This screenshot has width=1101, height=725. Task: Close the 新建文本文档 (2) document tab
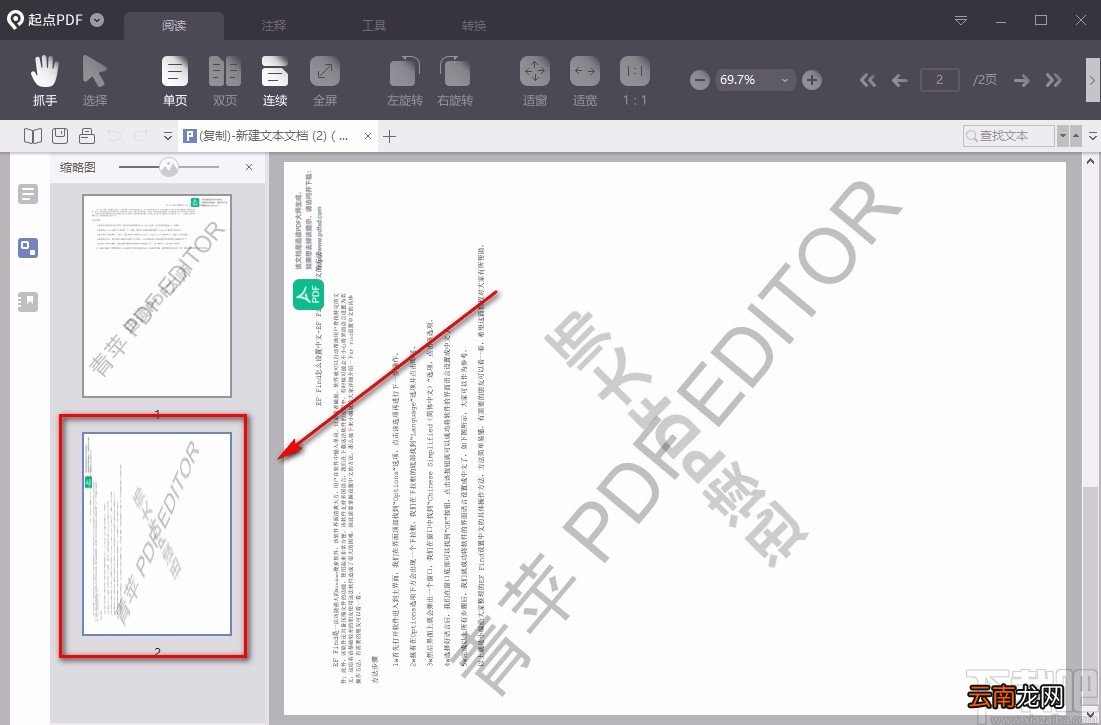pyautogui.click(x=368, y=136)
